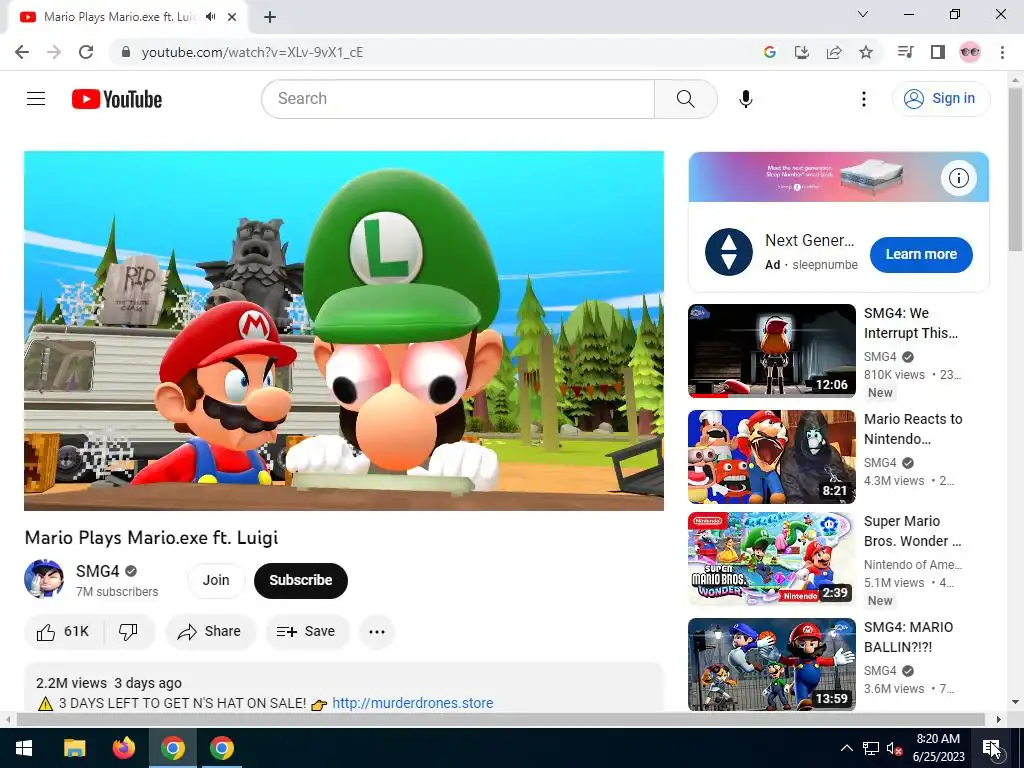This screenshot has width=1024, height=768.
Task: Open Super Mario Bros. Wonder thumbnail
Action: point(771,559)
